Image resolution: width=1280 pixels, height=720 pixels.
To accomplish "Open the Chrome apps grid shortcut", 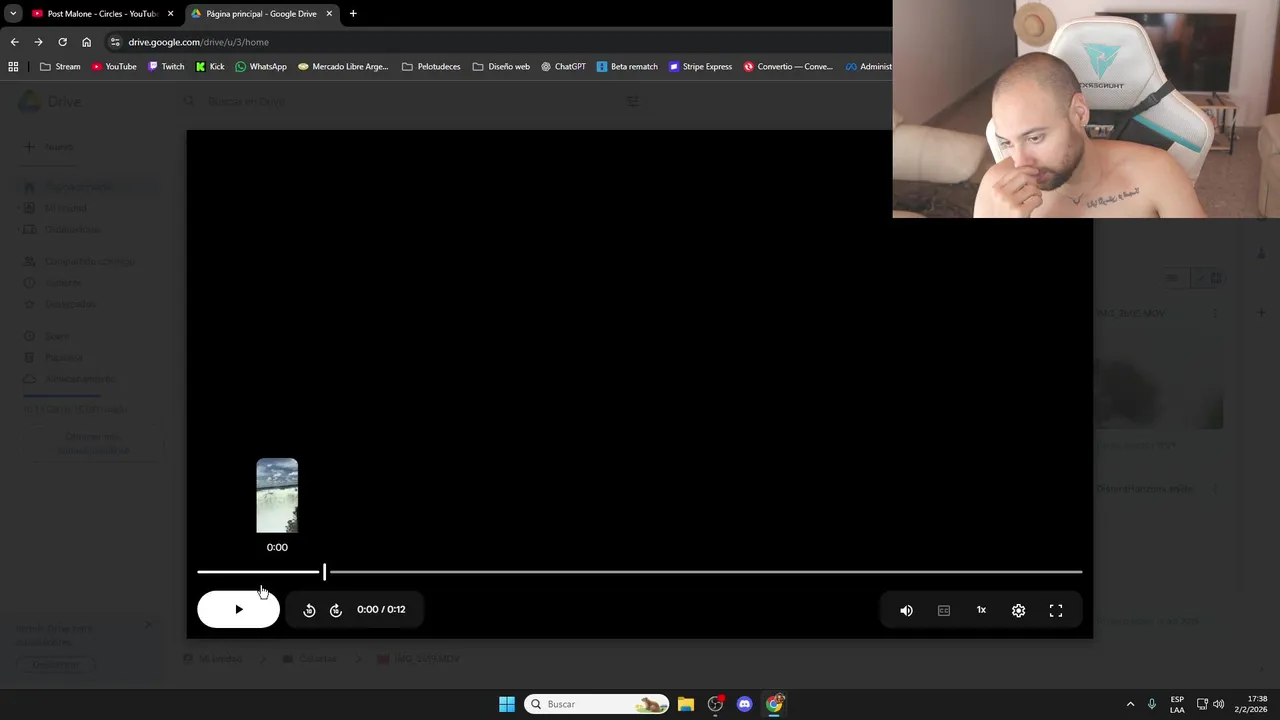I will (x=13, y=67).
